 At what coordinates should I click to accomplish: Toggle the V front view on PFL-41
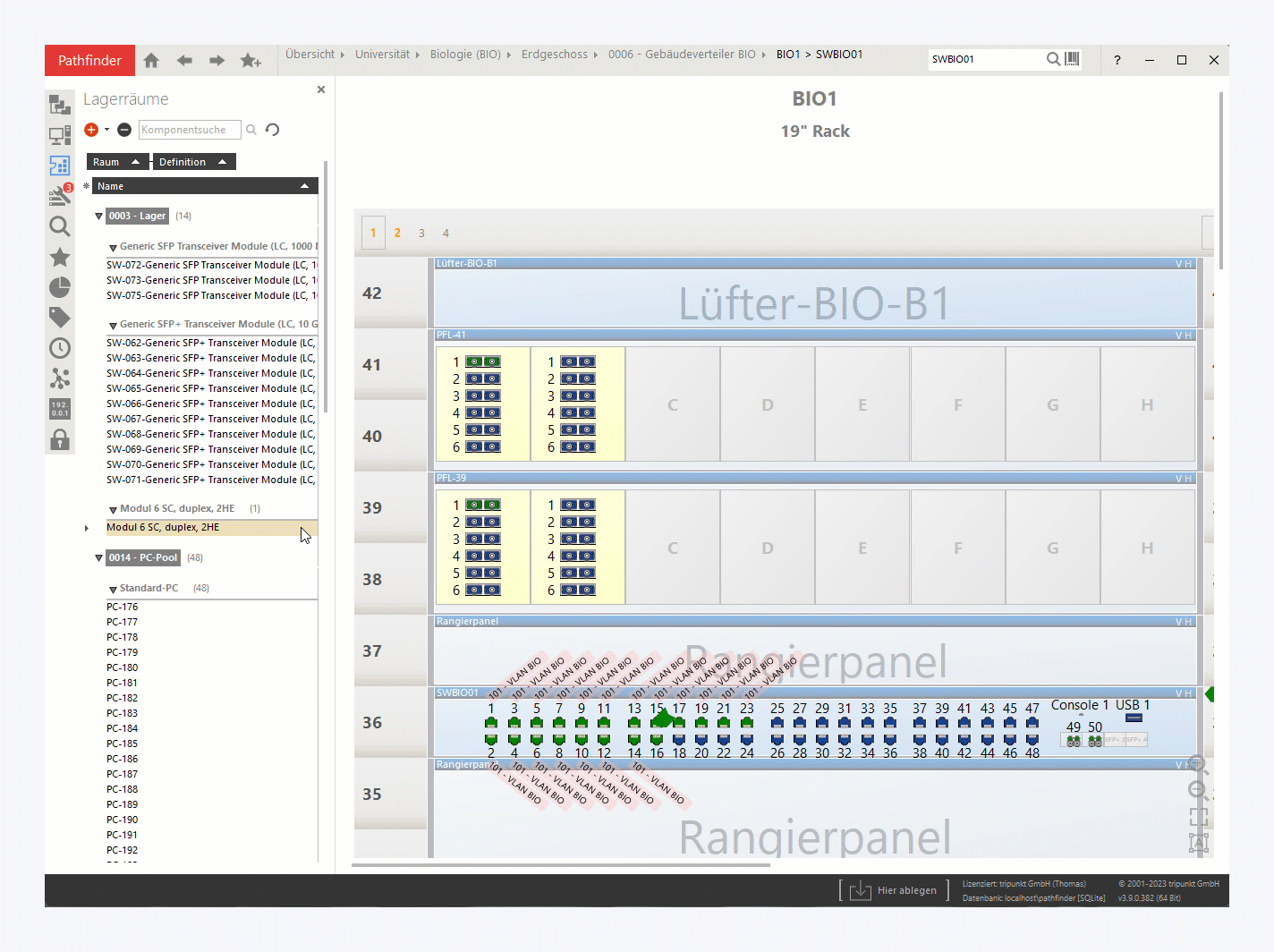pyautogui.click(x=1179, y=336)
